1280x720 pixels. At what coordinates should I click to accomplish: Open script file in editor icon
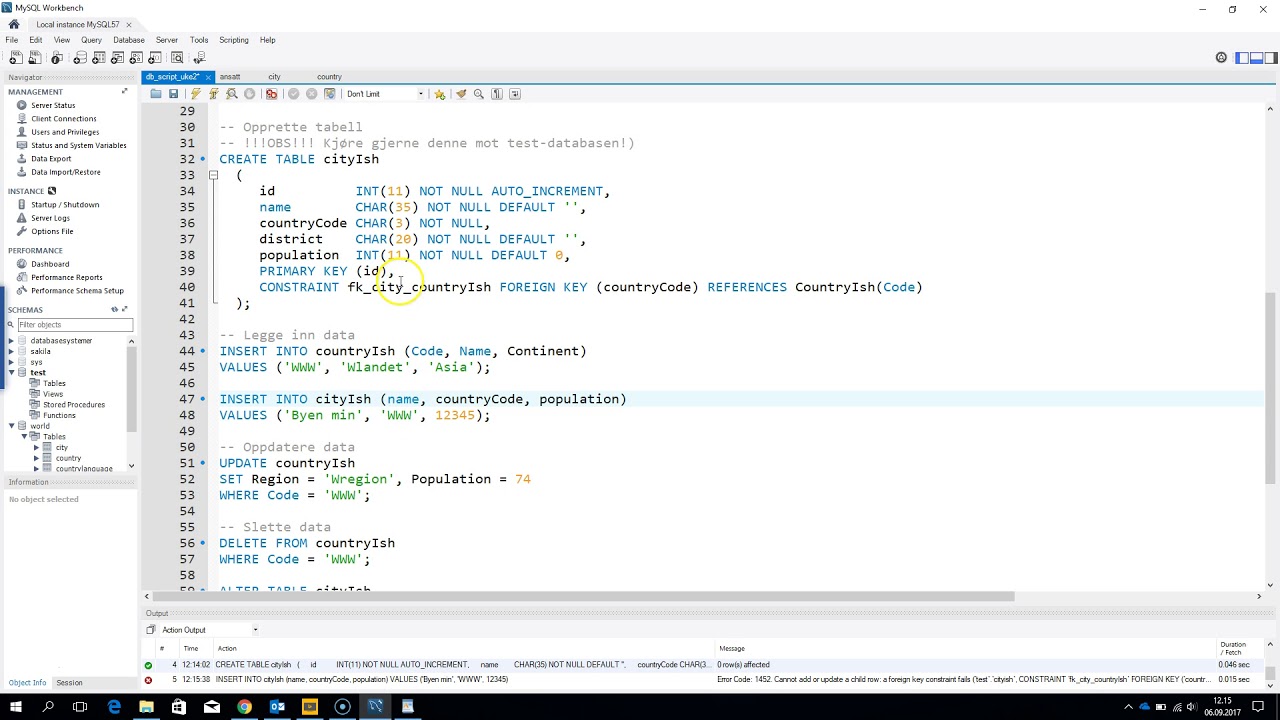(x=156, y=94)
